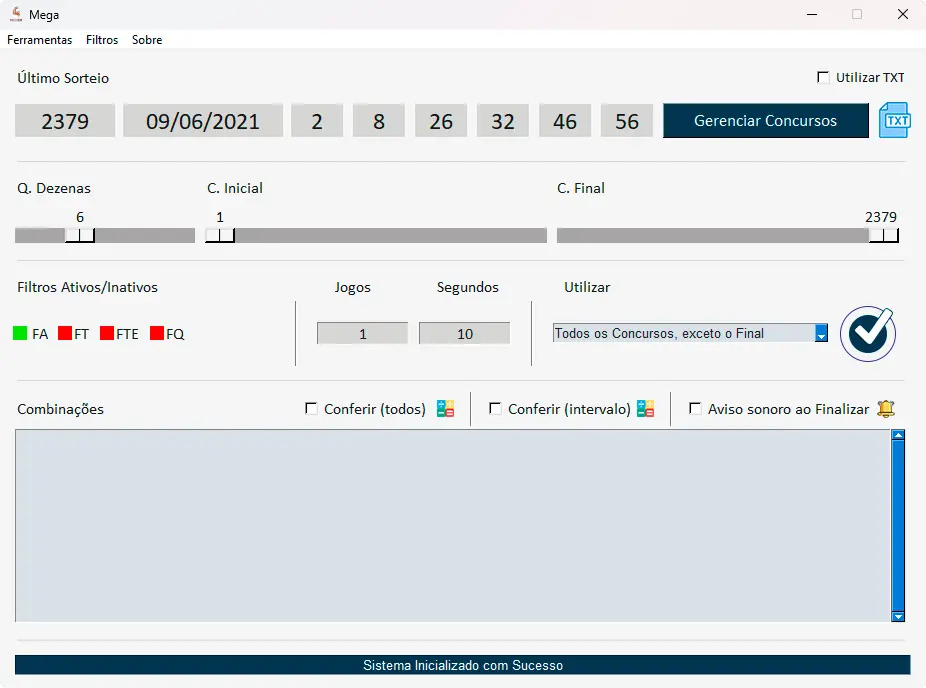
Task: Click the Jogos input field
Action: click(x=362, y=334)
